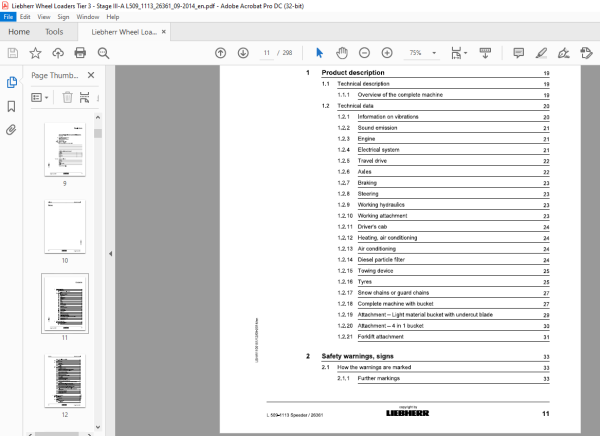The image size is (600, 436).
Task: Open 'Diesel particle filter' contents entry
Action: [381, 260]
